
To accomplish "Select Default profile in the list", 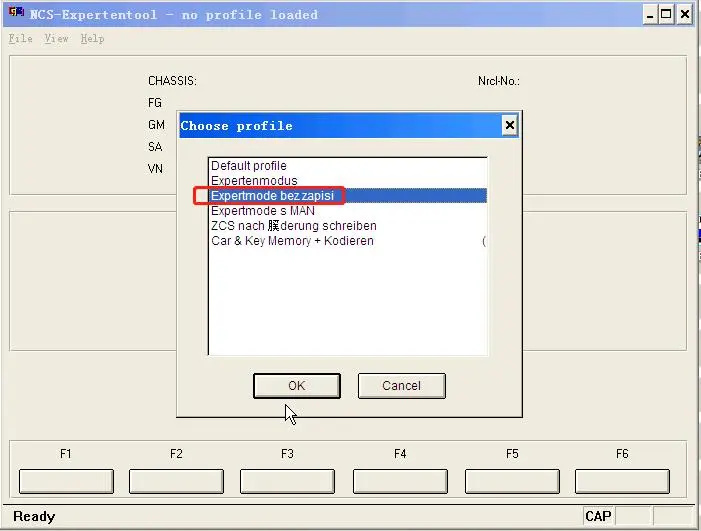I will coord(348,166).
